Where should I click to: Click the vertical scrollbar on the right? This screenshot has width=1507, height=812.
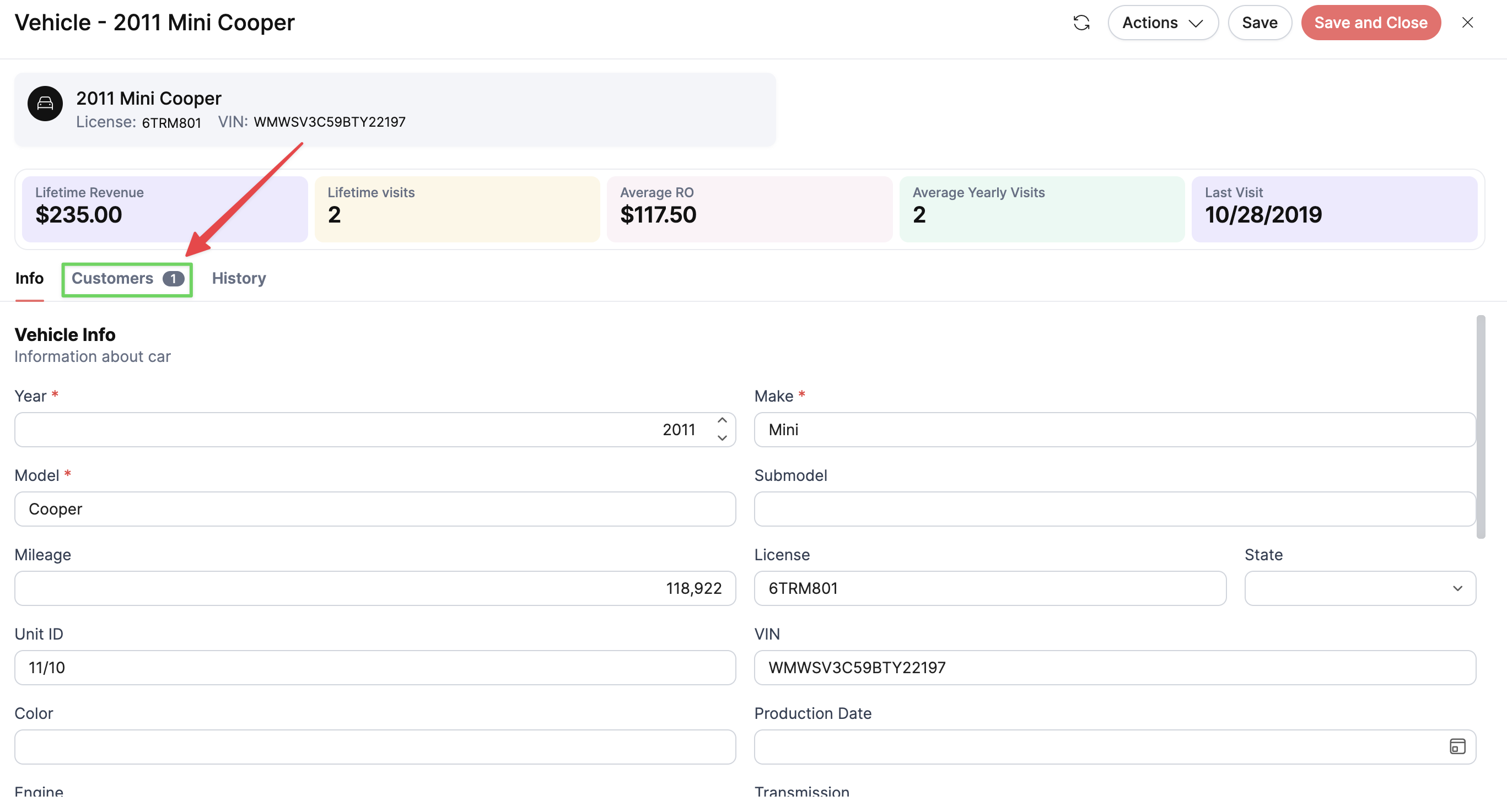coord(1481,427)
